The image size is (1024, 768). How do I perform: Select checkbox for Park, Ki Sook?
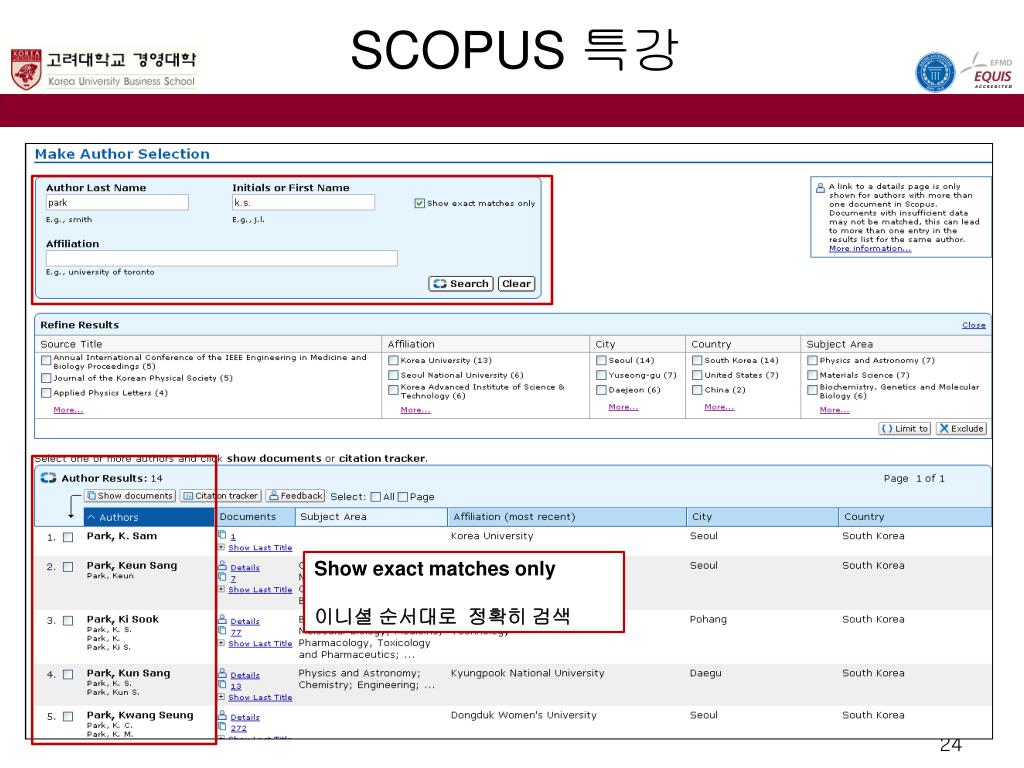[68, 621]
